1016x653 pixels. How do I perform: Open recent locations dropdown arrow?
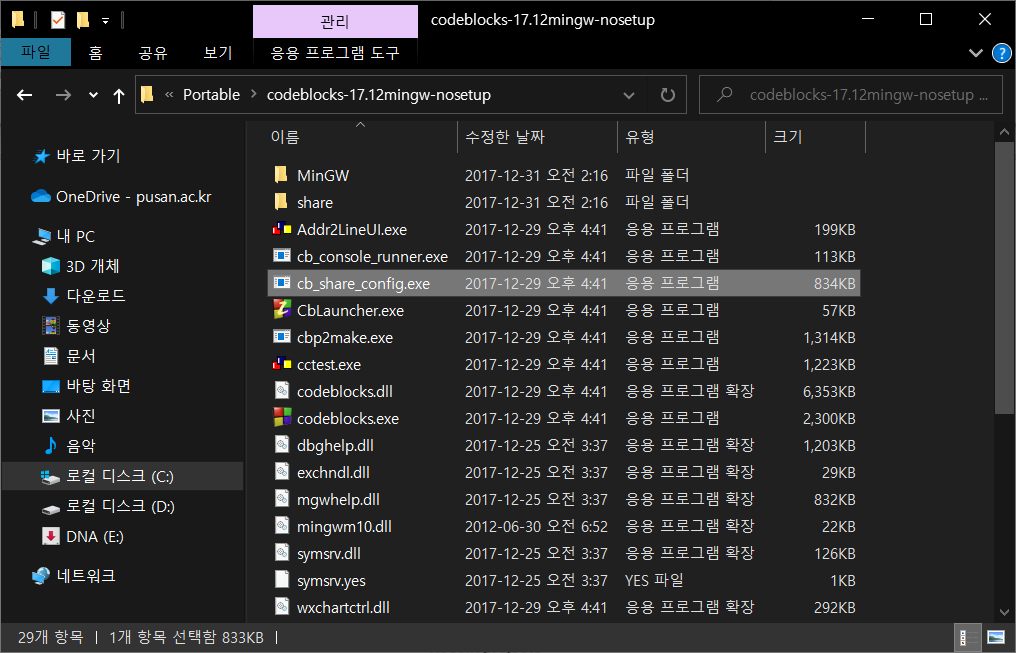coord(93,95)
